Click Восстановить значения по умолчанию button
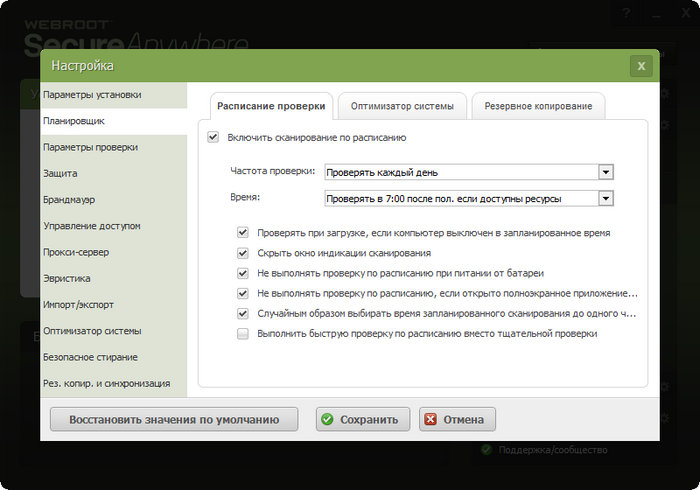Image resolution: width=700 pixels, height=490 pixels. click(174, 419)
